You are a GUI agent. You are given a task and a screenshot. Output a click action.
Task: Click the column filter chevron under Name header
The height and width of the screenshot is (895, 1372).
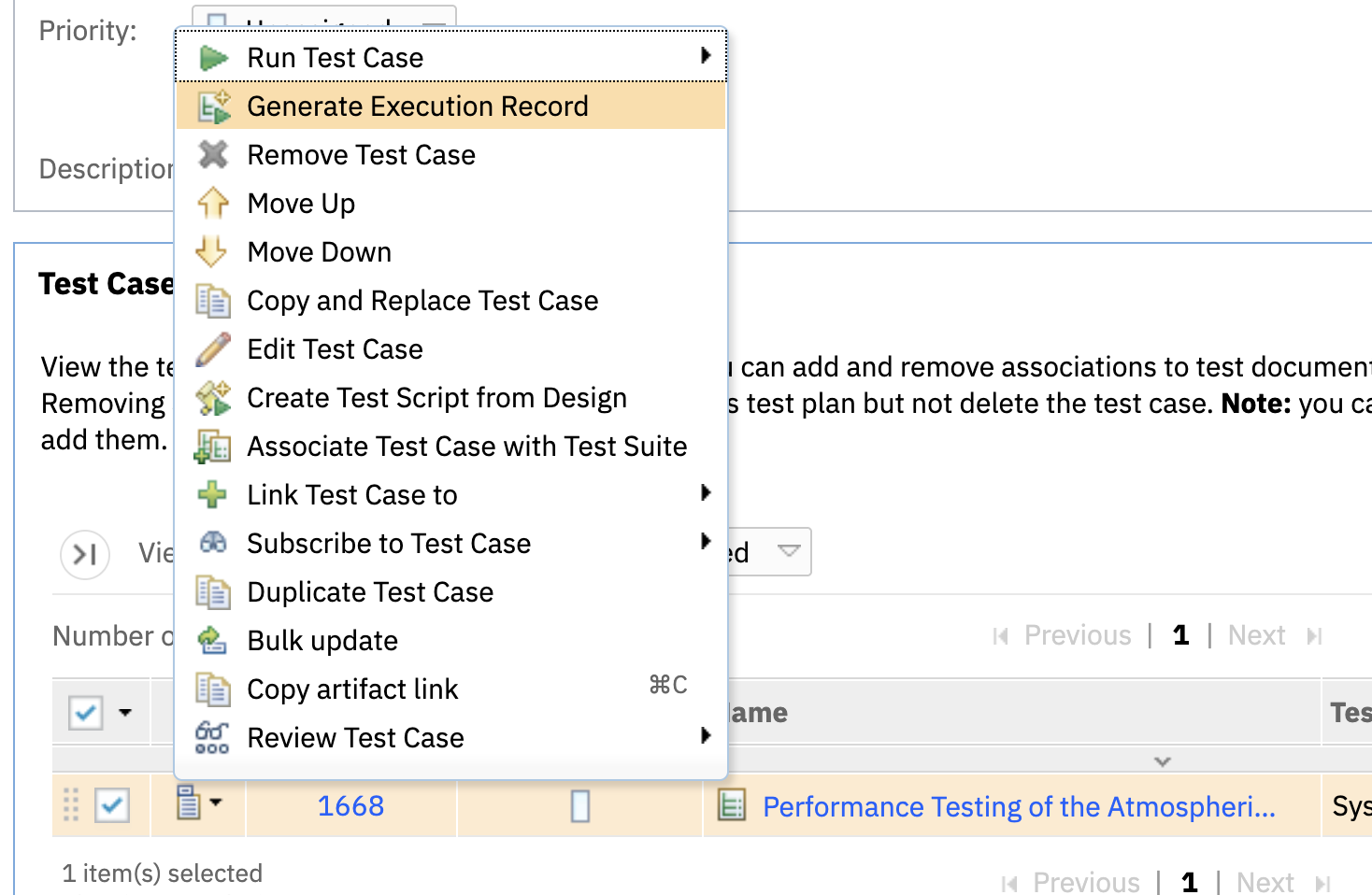pyautogui.click(x=1163, y=761)
